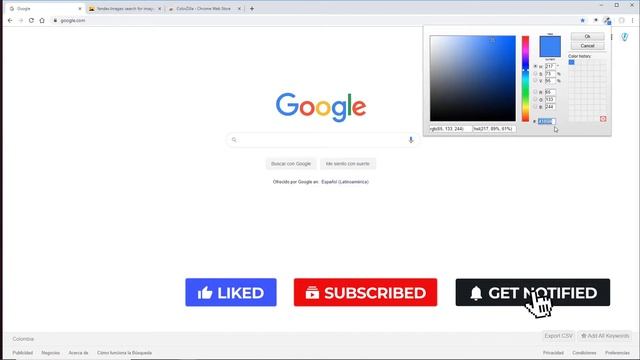Image resolution: width=640 pixels, height=360 pixels.
Task: Open the browser home page icon
Action: [42, 20]
